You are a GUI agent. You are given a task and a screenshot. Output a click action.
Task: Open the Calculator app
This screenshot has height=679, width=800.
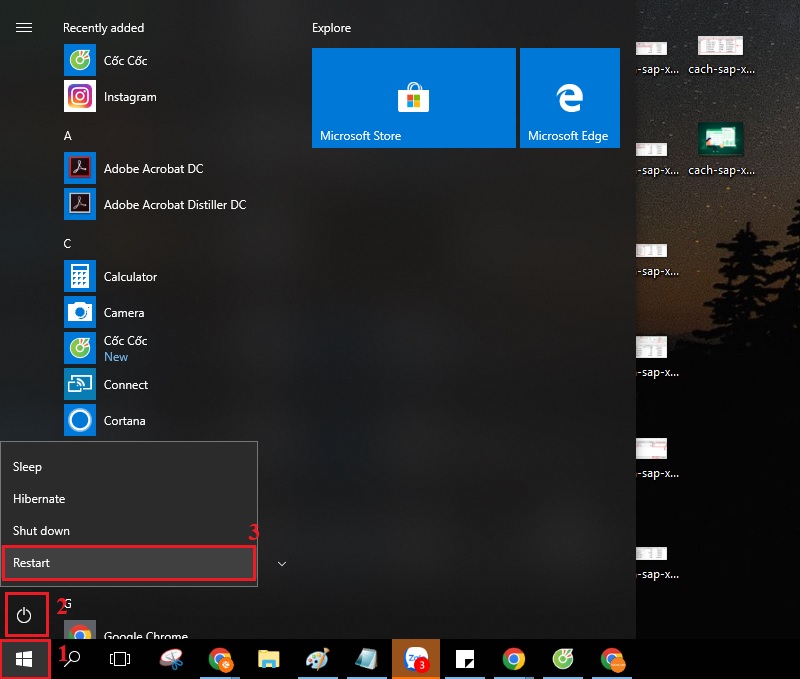[x=130, y=277]
